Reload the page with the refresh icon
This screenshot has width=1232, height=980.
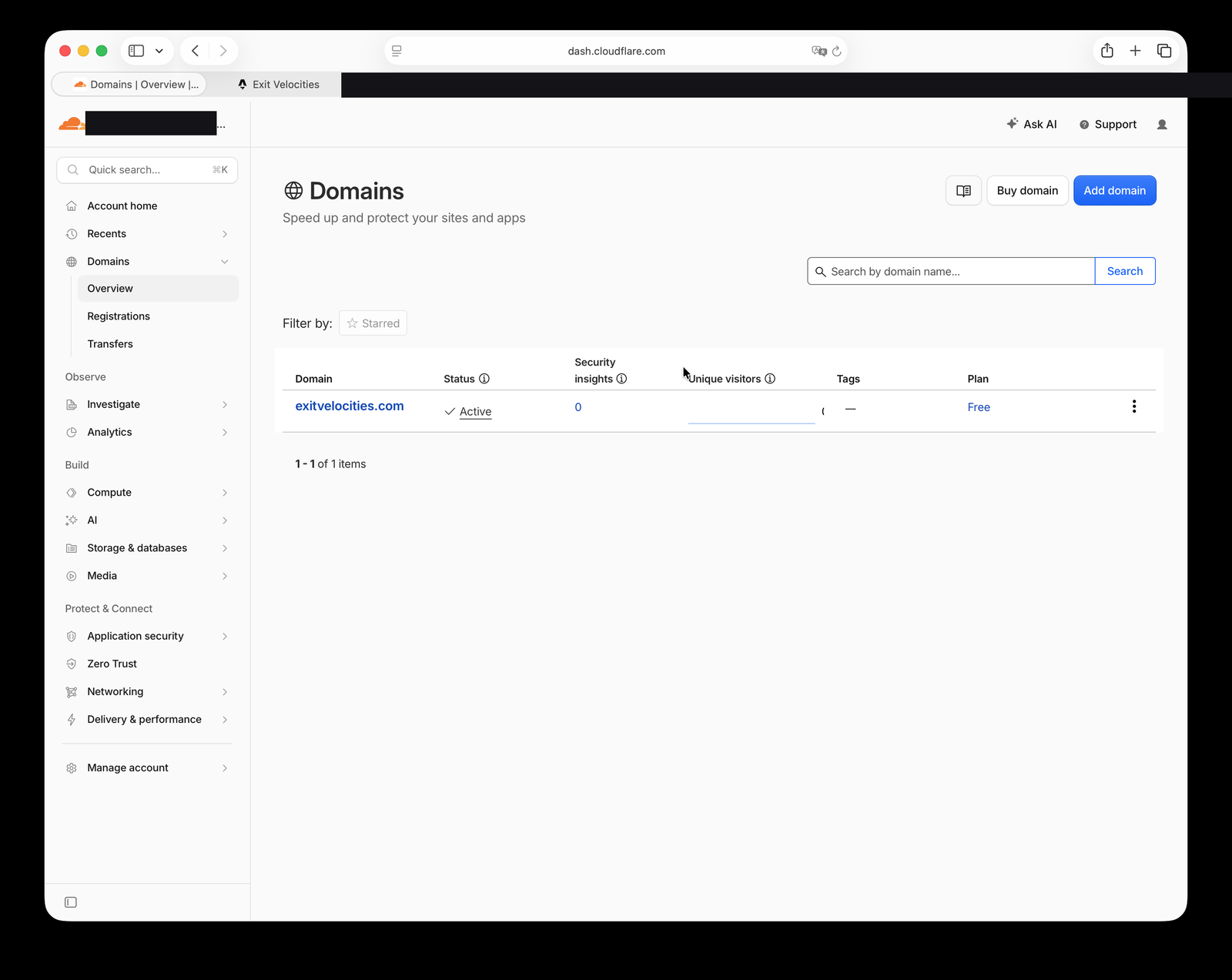click(x=837, y=51)
